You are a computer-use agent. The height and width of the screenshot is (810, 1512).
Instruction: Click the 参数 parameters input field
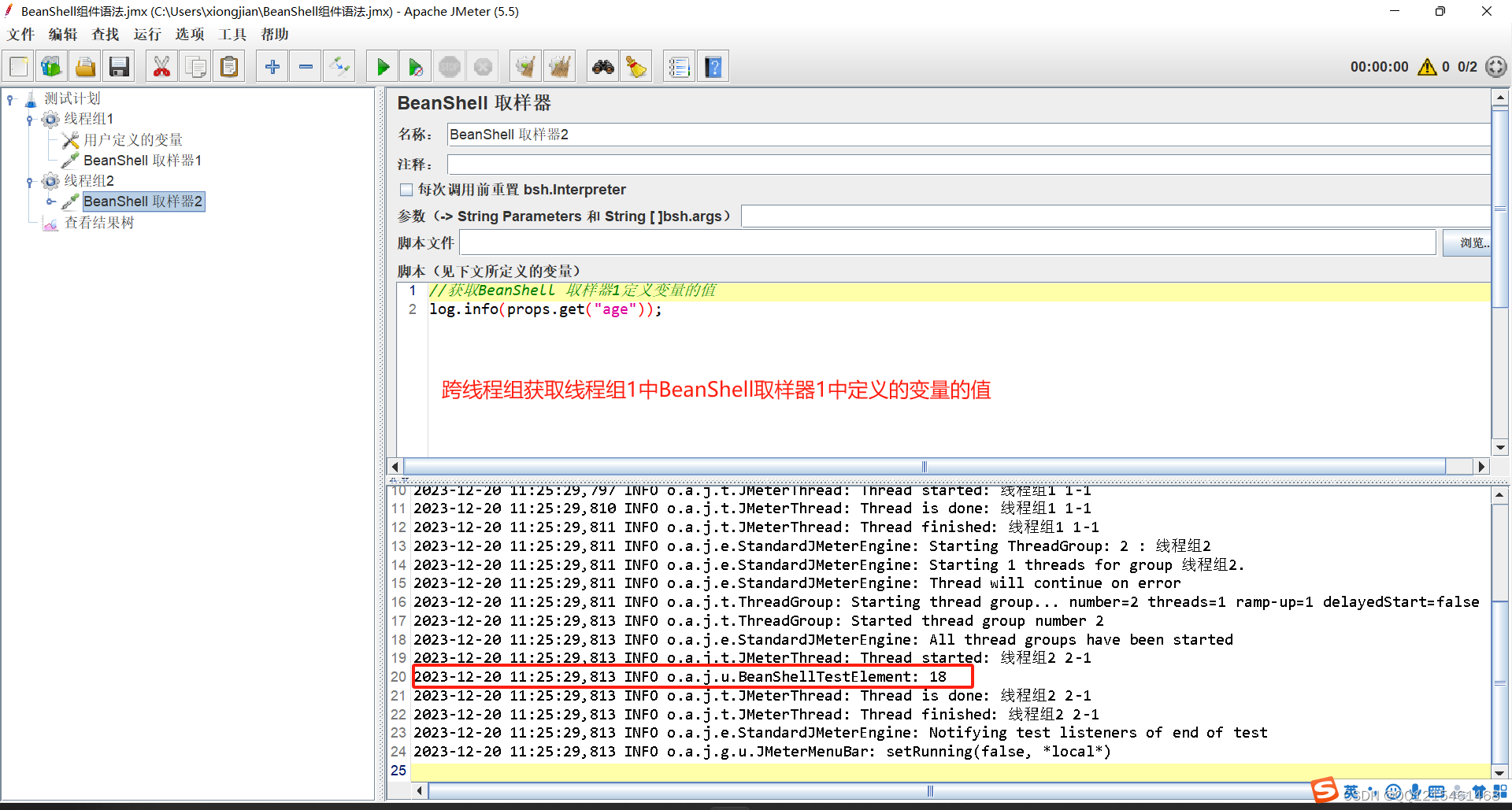coord(1116,216)
